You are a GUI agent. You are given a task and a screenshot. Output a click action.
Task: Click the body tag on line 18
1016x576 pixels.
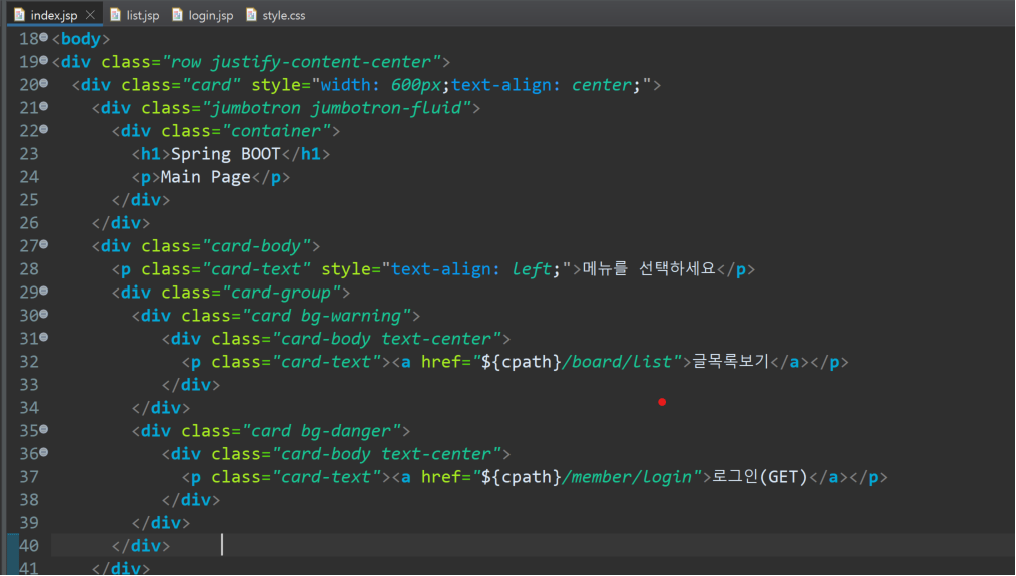click(81, 39)
